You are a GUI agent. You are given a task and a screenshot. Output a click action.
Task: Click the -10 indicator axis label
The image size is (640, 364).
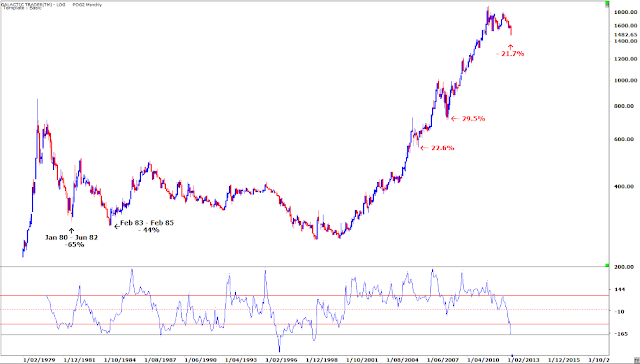[x=619, y=312]
